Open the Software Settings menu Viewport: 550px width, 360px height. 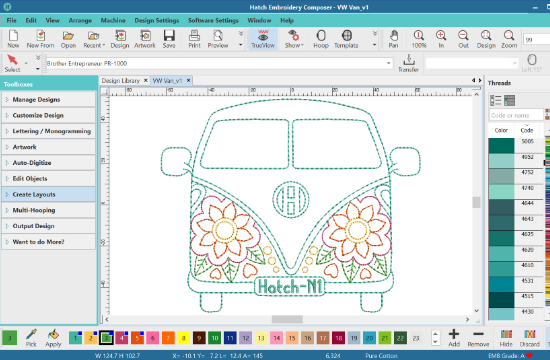(x=213, y=20)
